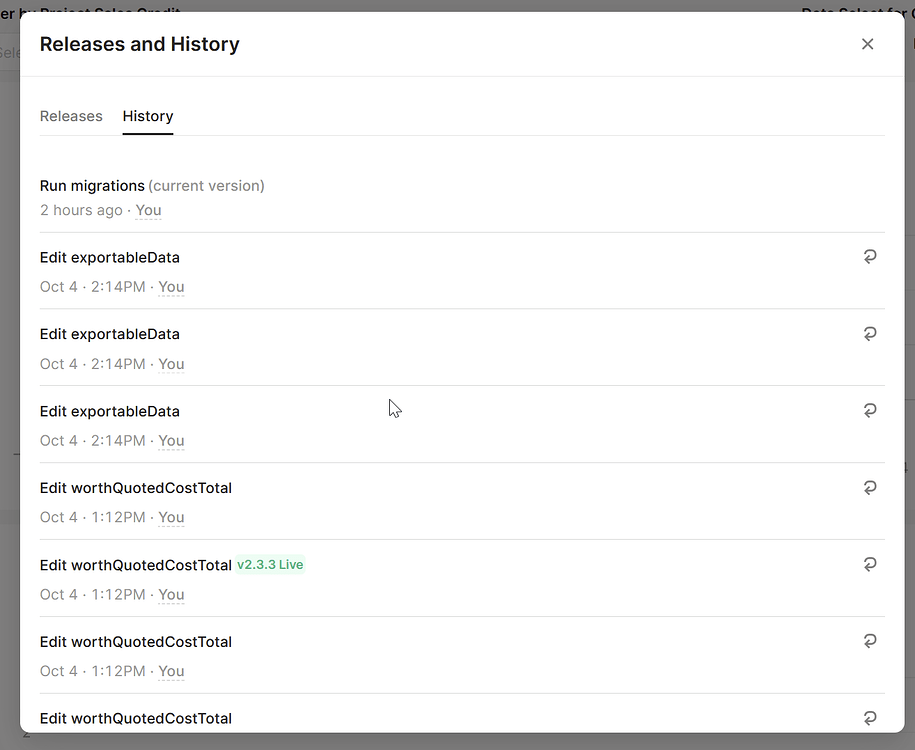Click You link in topmost exportableData entry
This screenshot has width=915, height=750.
pyautogui.click(x=171, y=287)
